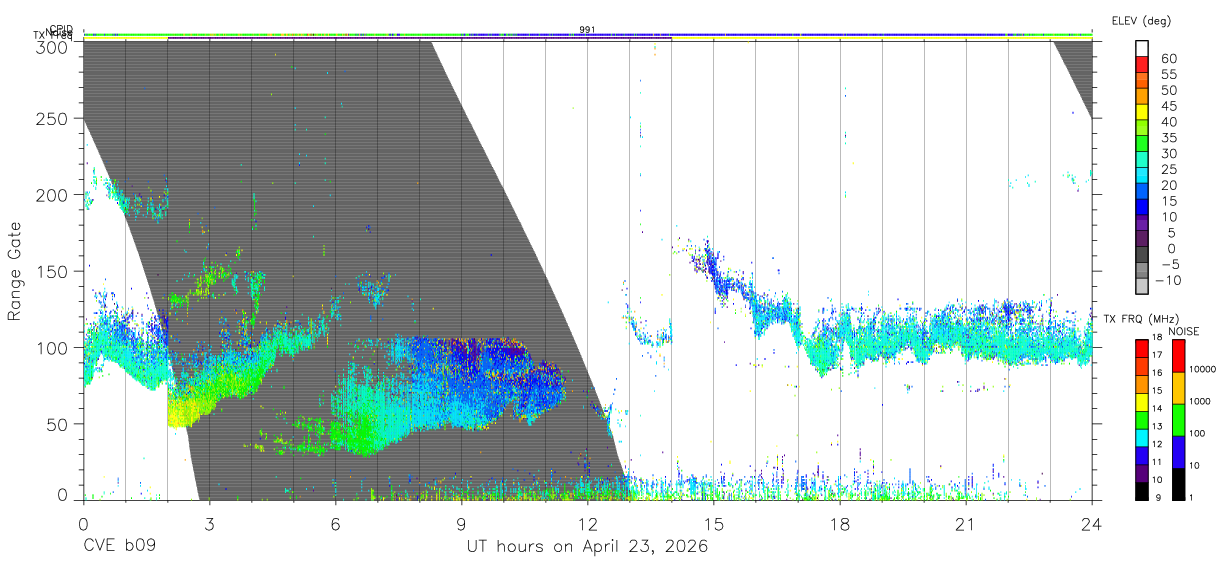1228x567 pixels.
Task: Click the 9 tick on the UT hours axis
Action: point(461,525)
